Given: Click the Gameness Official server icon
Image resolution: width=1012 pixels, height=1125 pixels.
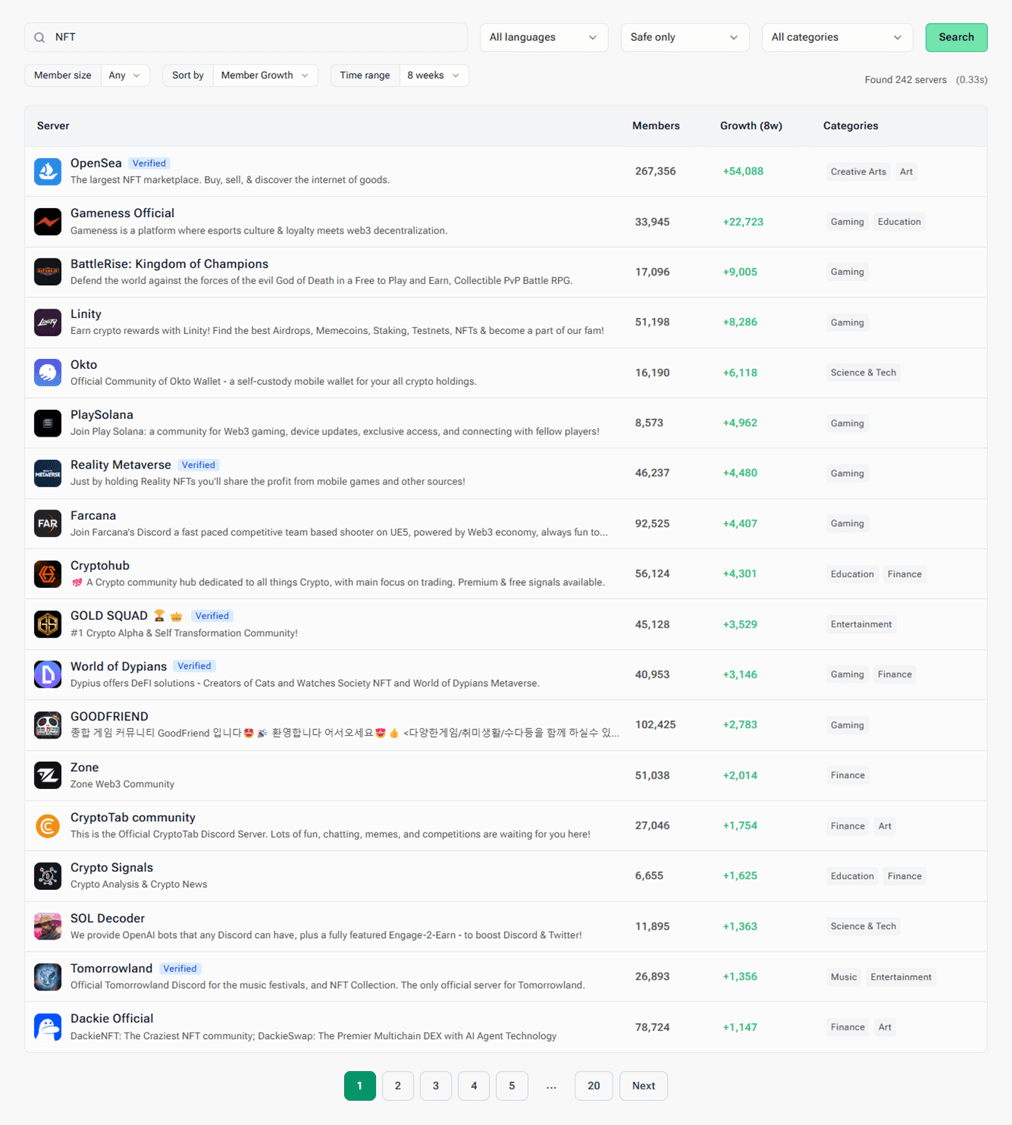Looking at the screenshot, I should [47, 222].
